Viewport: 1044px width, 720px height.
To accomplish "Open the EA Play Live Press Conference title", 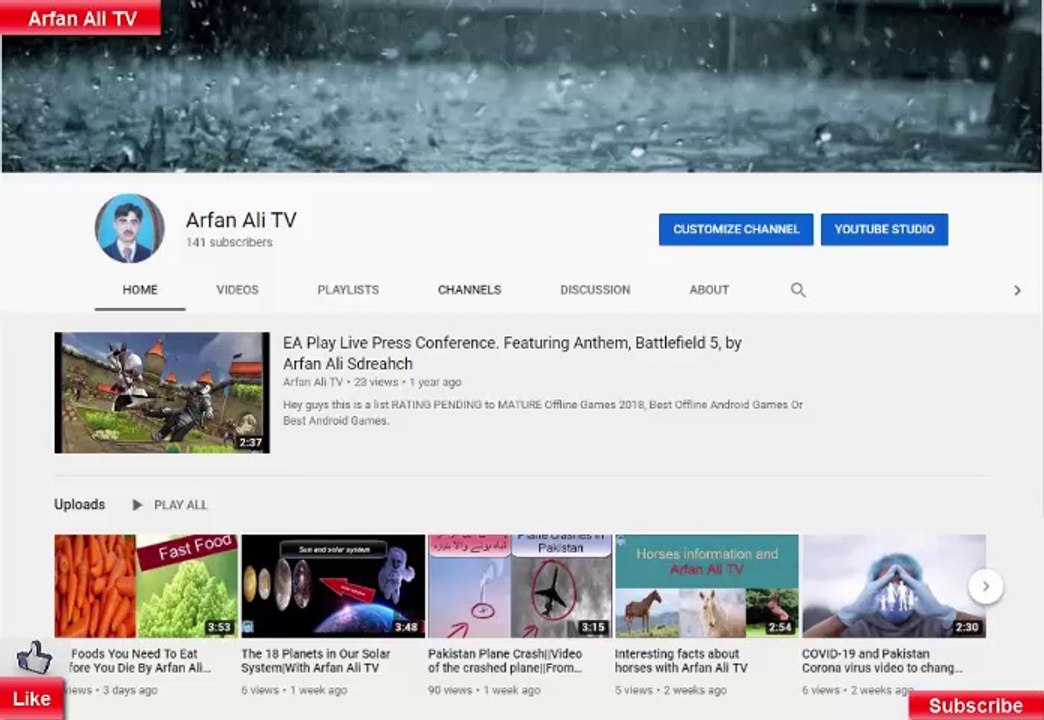I will tap(512, 353).
